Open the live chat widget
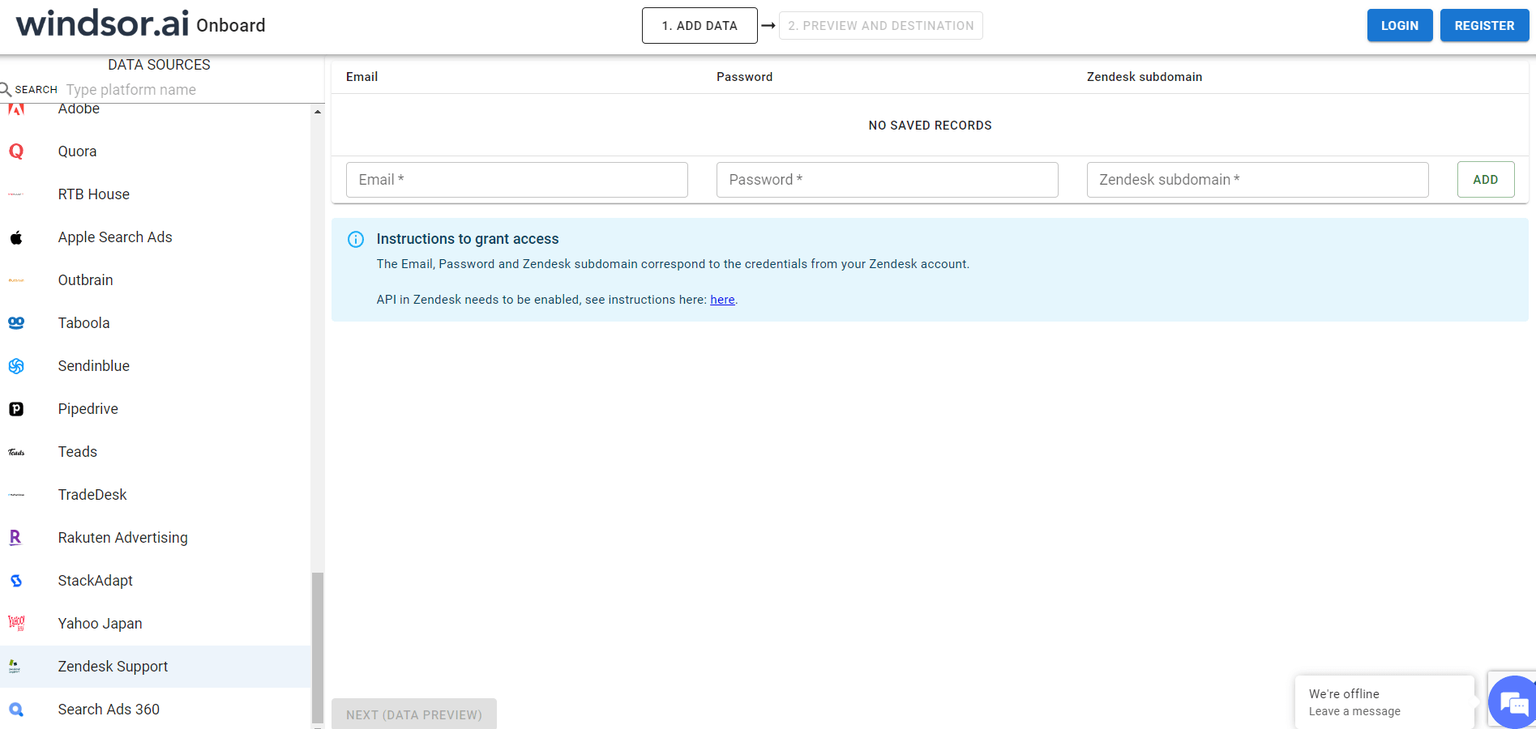The width and height of the screenshot is (1536, 729). pos(1511,702)
